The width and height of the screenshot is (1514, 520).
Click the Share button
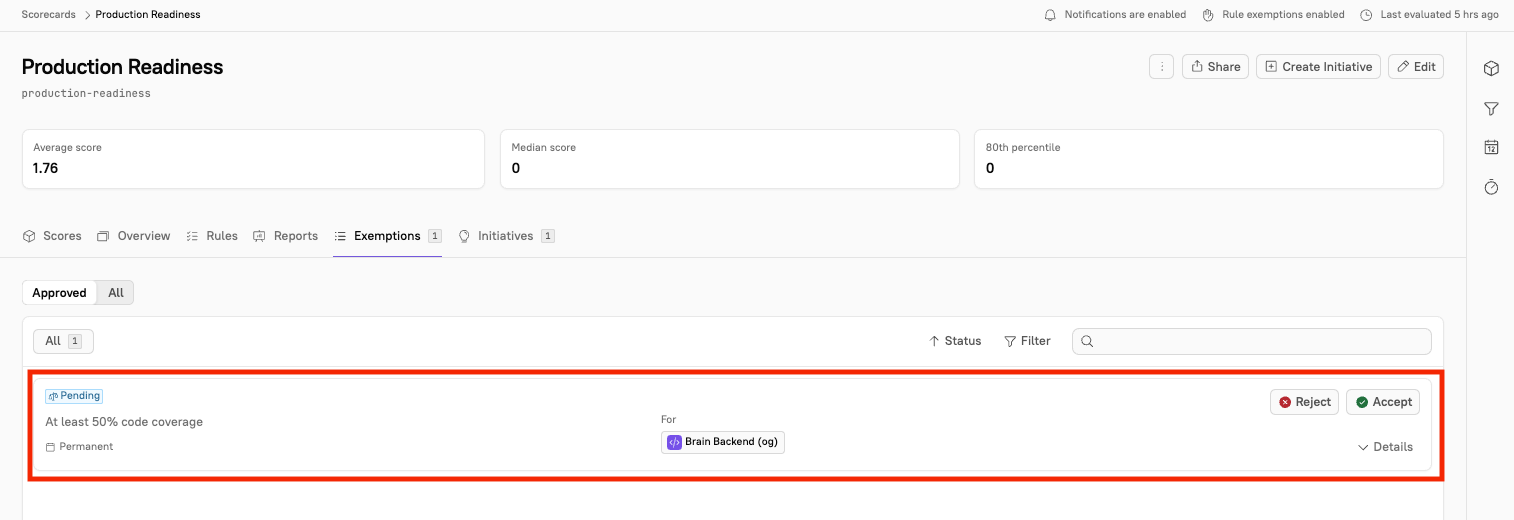pos(1215,67)
